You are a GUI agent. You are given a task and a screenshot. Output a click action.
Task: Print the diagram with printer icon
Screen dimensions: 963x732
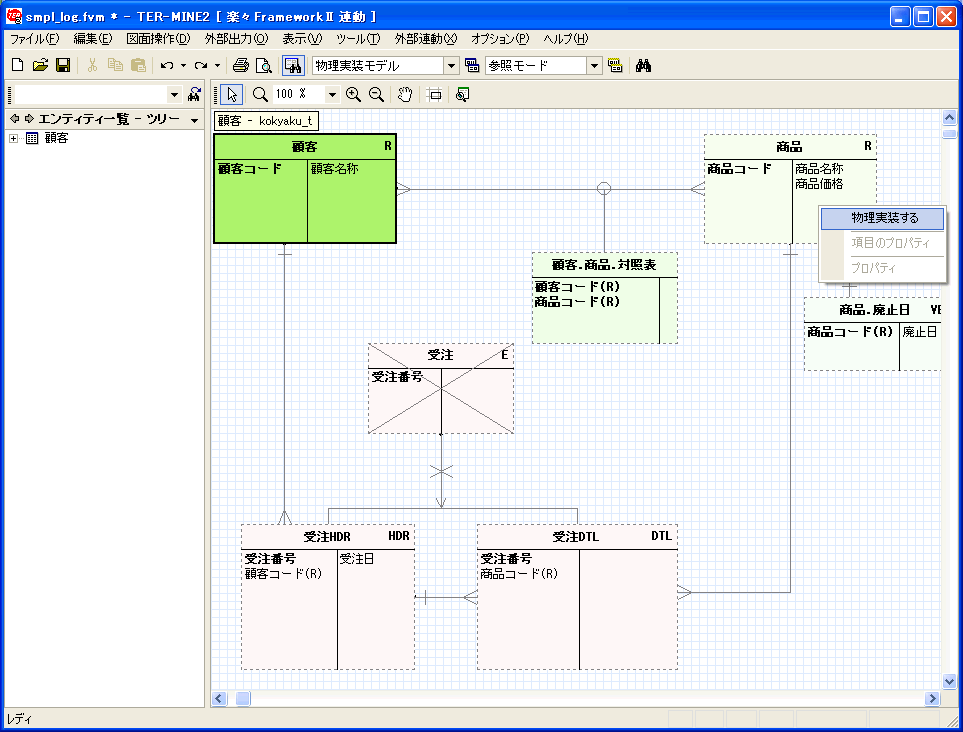[x=241, y=65]
